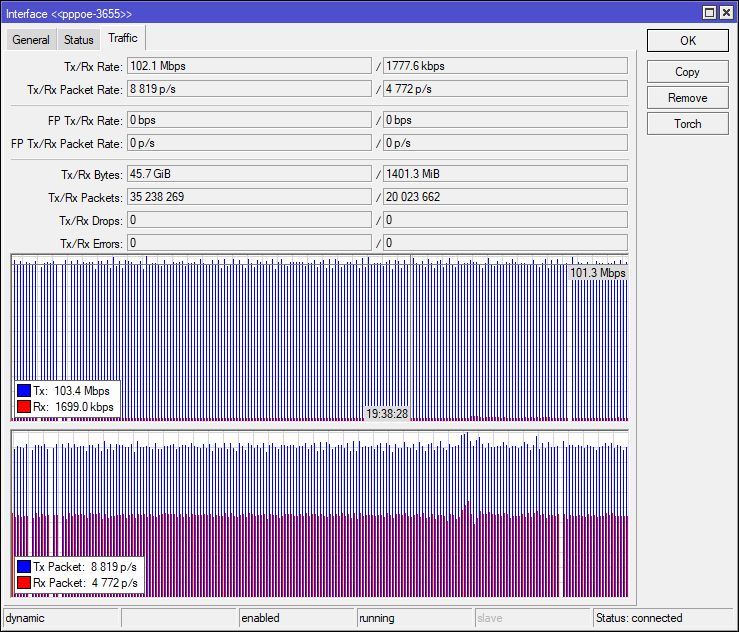Click the Copy button
This screenshot has width=739, height=632.
[687, 72]
